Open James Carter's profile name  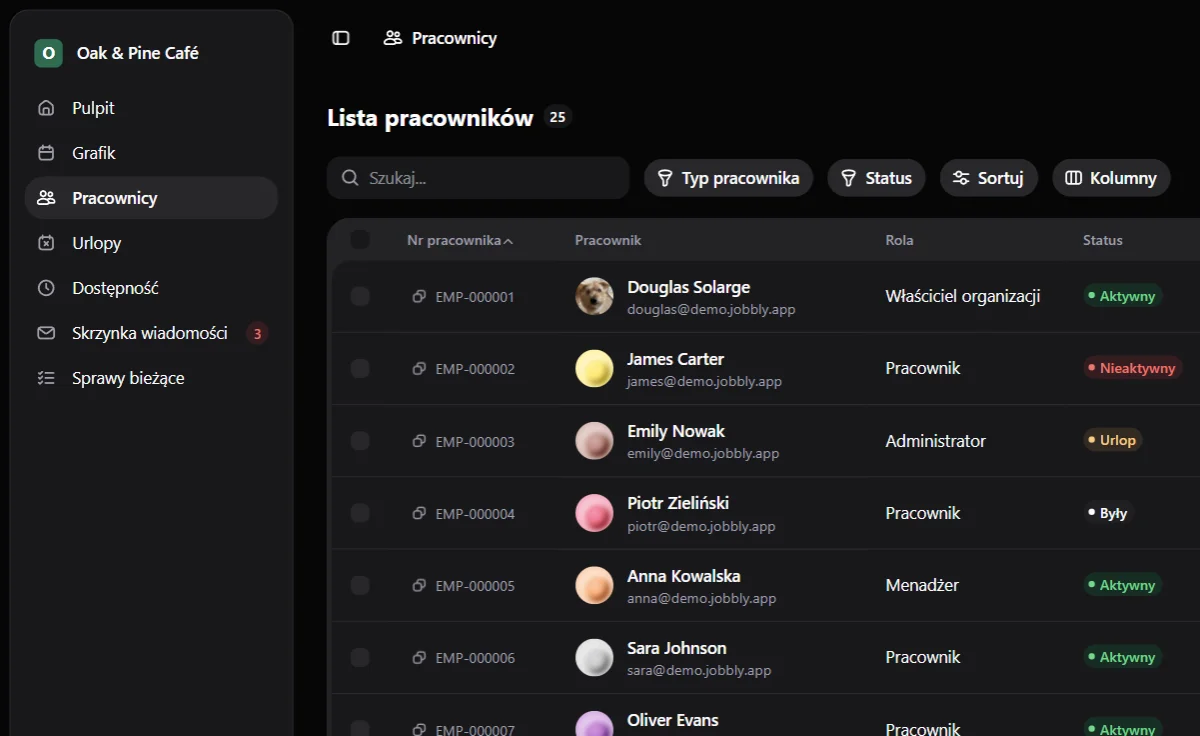coord(675,359)
